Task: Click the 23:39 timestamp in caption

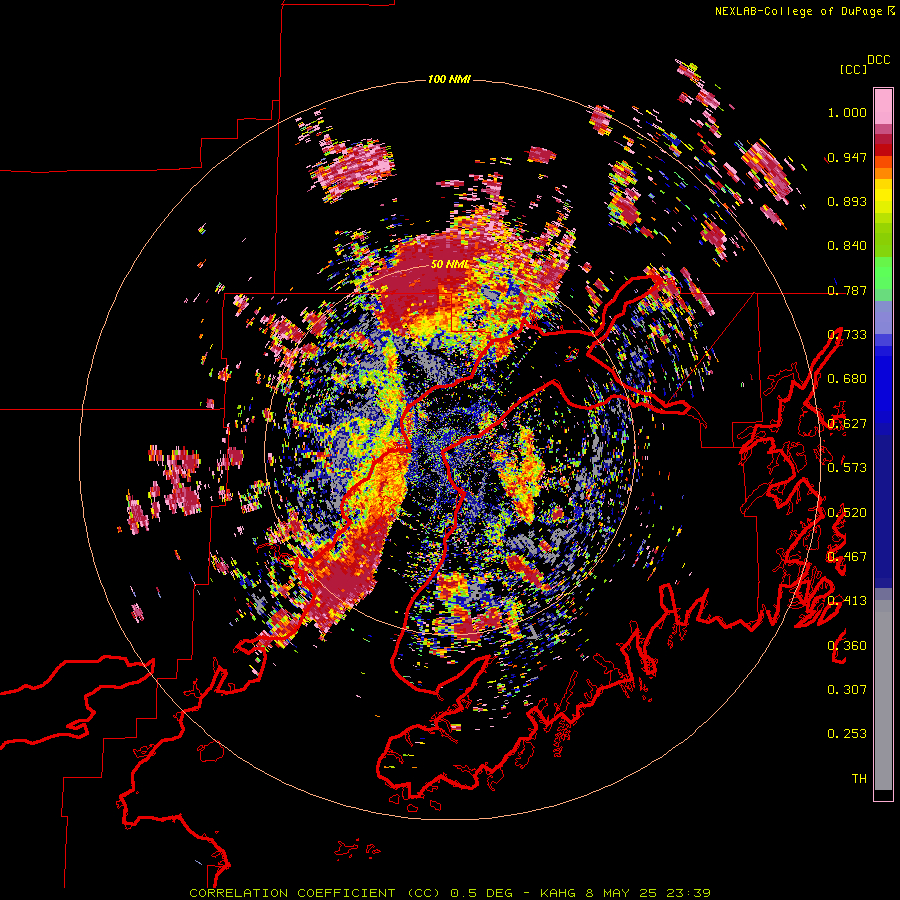Action: [x=688, y=893]
